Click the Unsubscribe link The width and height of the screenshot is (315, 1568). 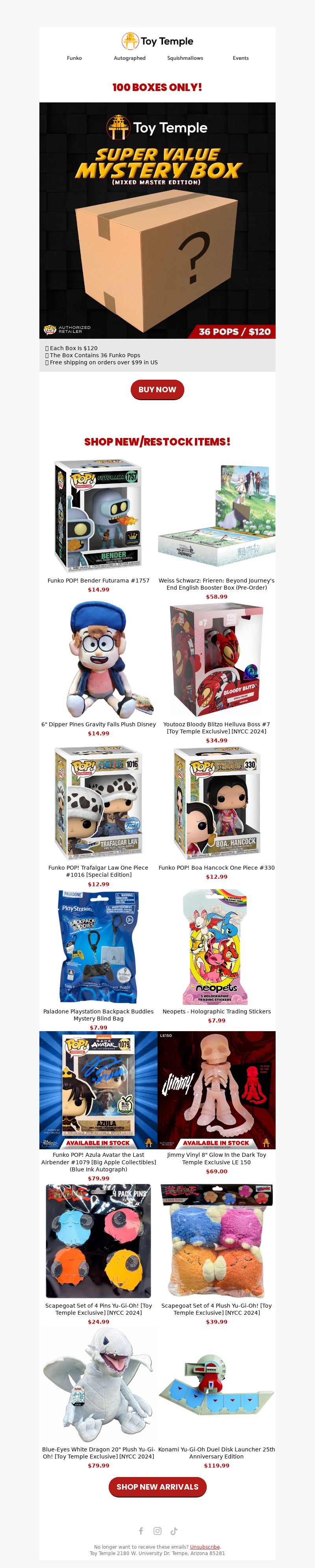(x=205, y=1546)
